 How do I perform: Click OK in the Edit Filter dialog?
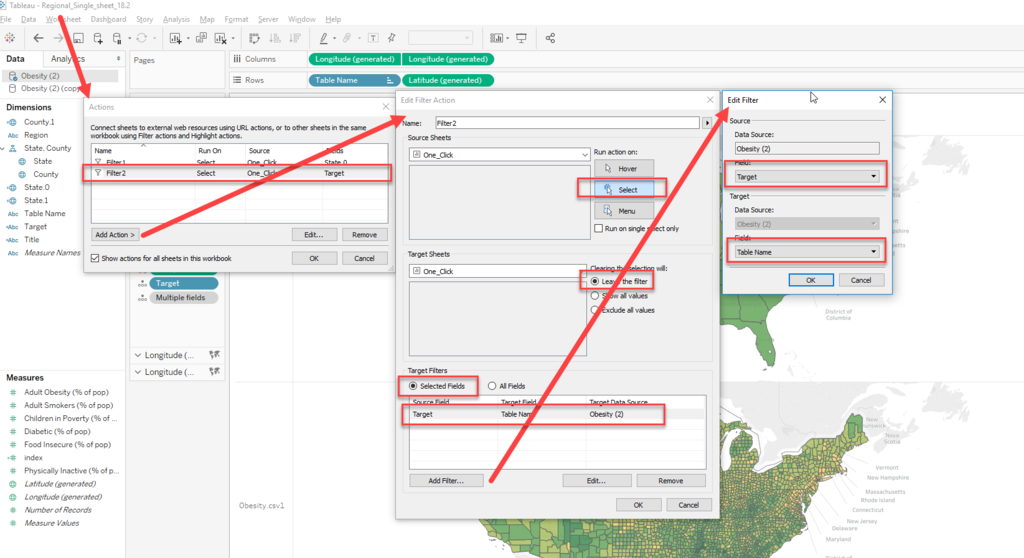pyautogui.click(x=810, y=280)
